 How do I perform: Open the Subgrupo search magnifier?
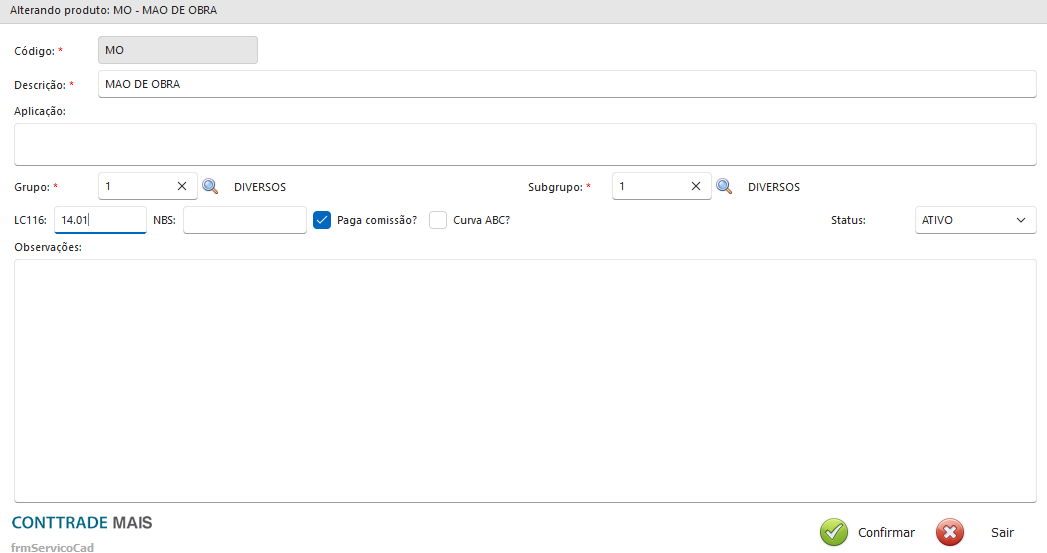pos(724,186)
